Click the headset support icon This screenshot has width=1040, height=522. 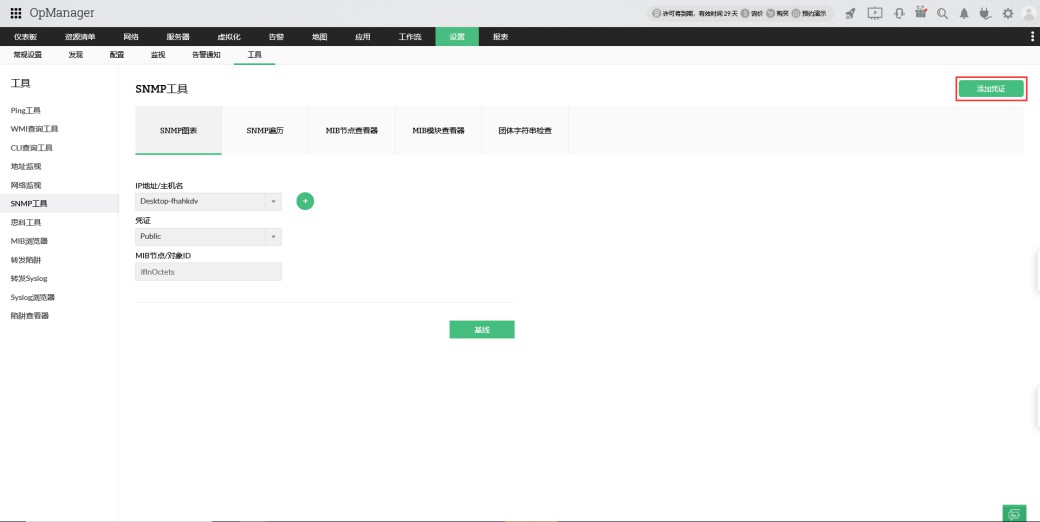click(899, 13)
